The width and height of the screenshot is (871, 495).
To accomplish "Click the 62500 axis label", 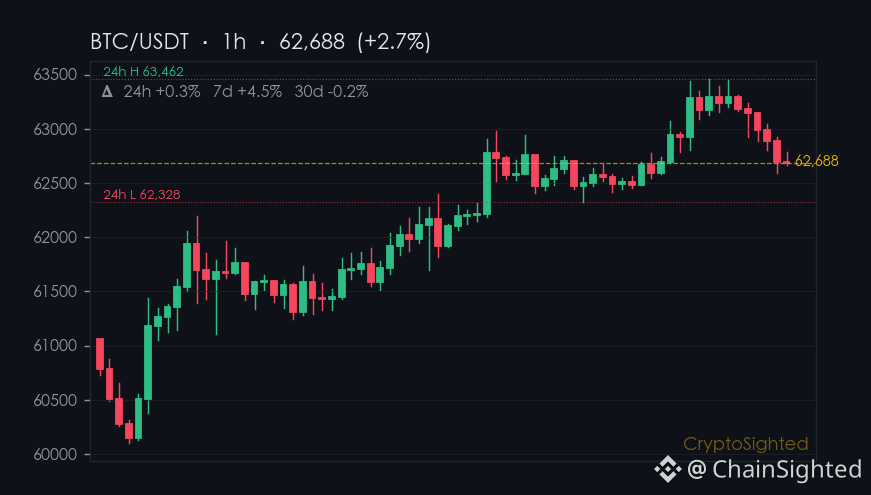I will (x=55, y=183).
